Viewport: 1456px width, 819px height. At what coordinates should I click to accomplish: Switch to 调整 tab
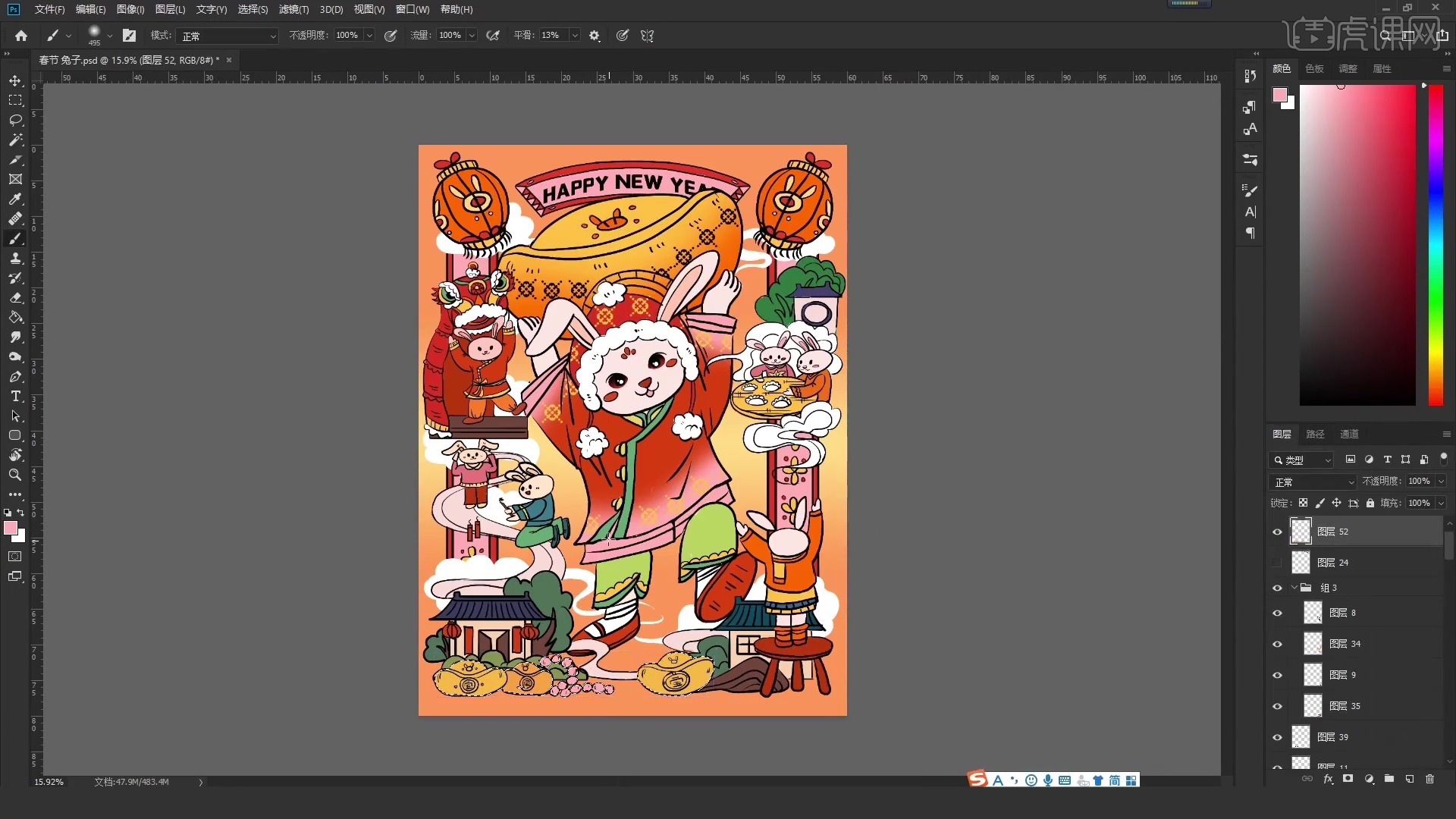(1348, 68)
